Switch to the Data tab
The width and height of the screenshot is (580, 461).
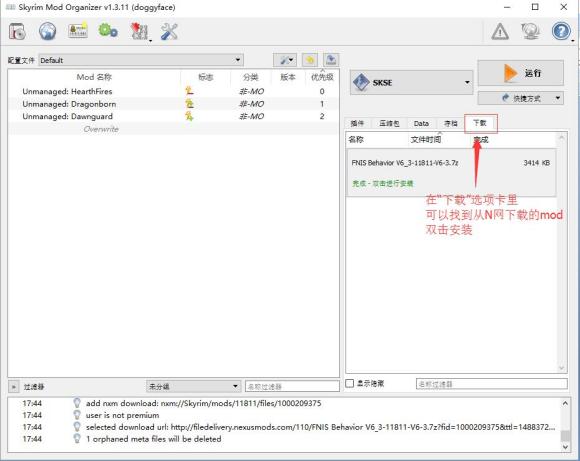421,123
